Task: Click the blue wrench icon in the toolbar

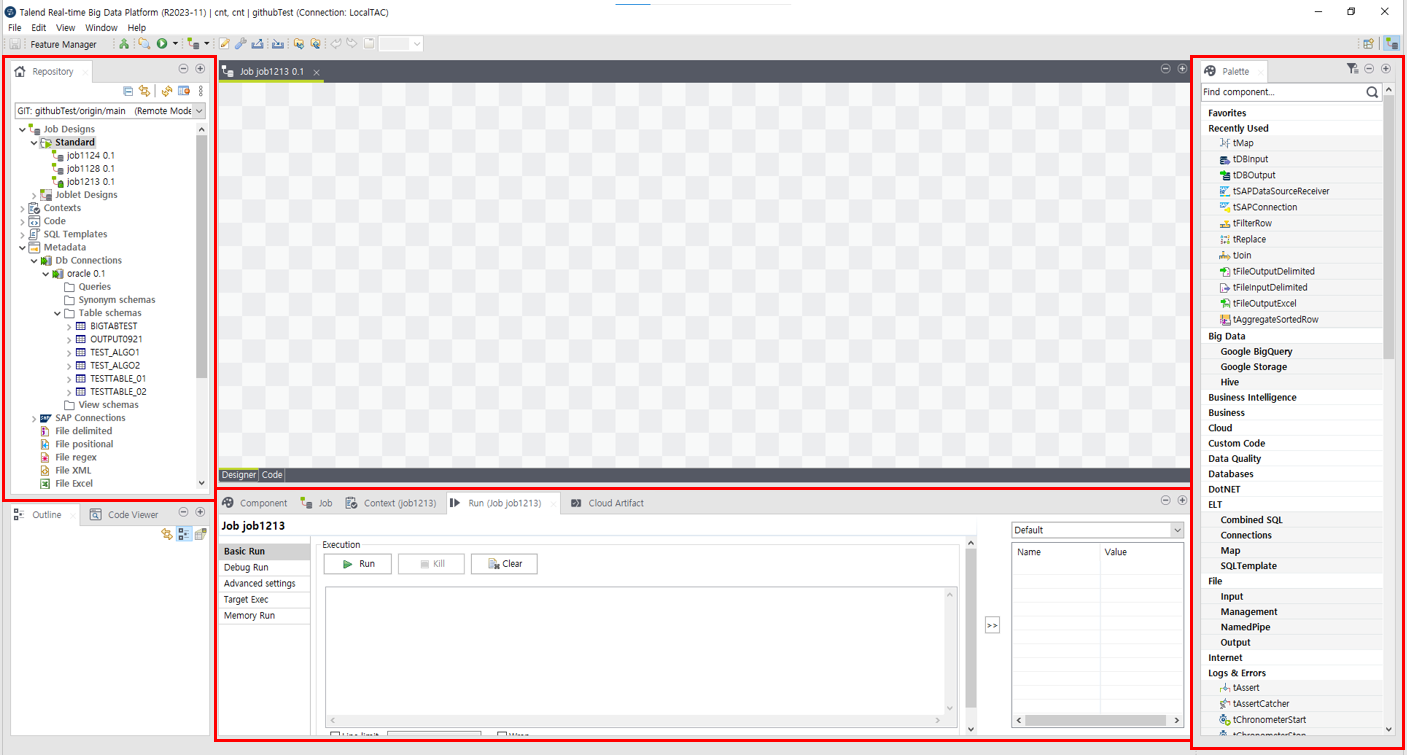Action: coord(240,44)
